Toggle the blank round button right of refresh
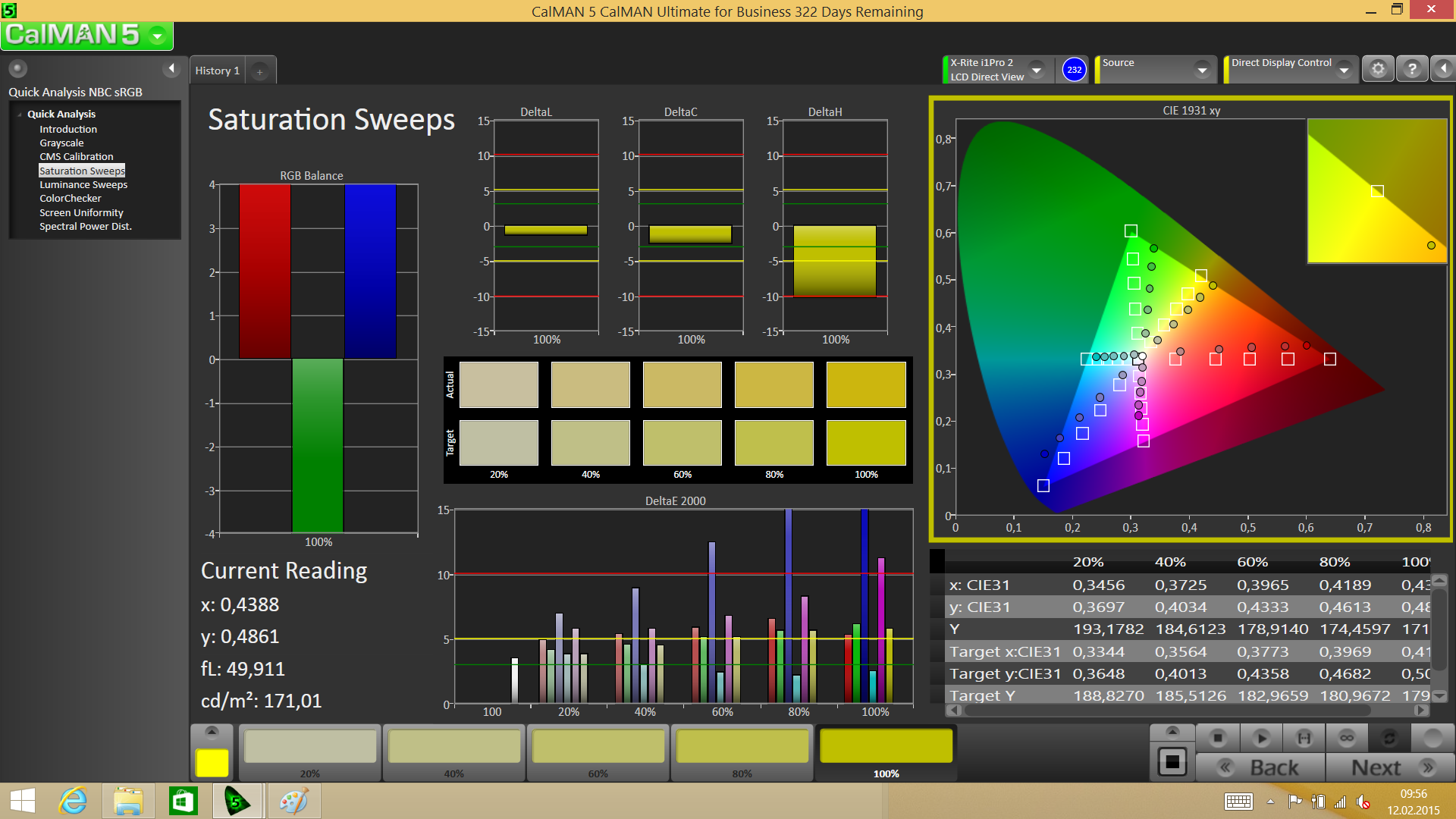Viewport: 1456px width, 819px height. [1432, 738]
